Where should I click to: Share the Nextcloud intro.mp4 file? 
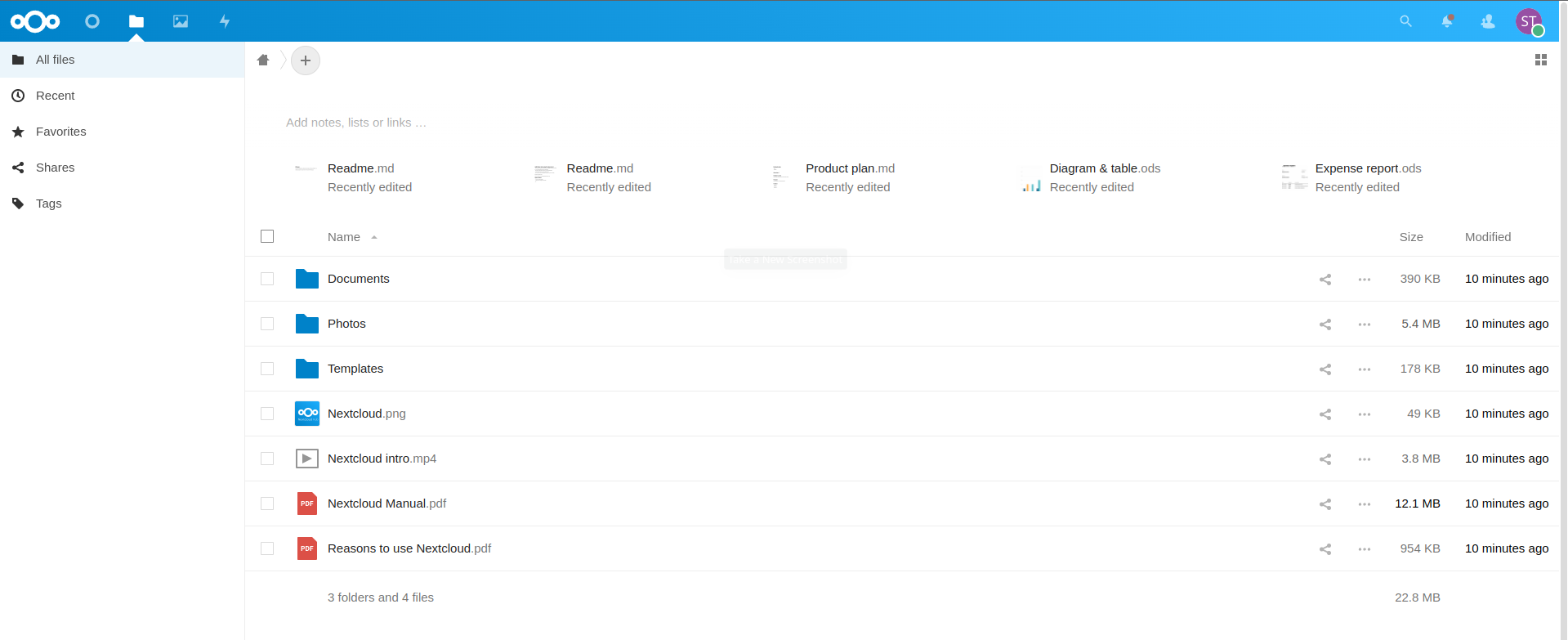1325,459
